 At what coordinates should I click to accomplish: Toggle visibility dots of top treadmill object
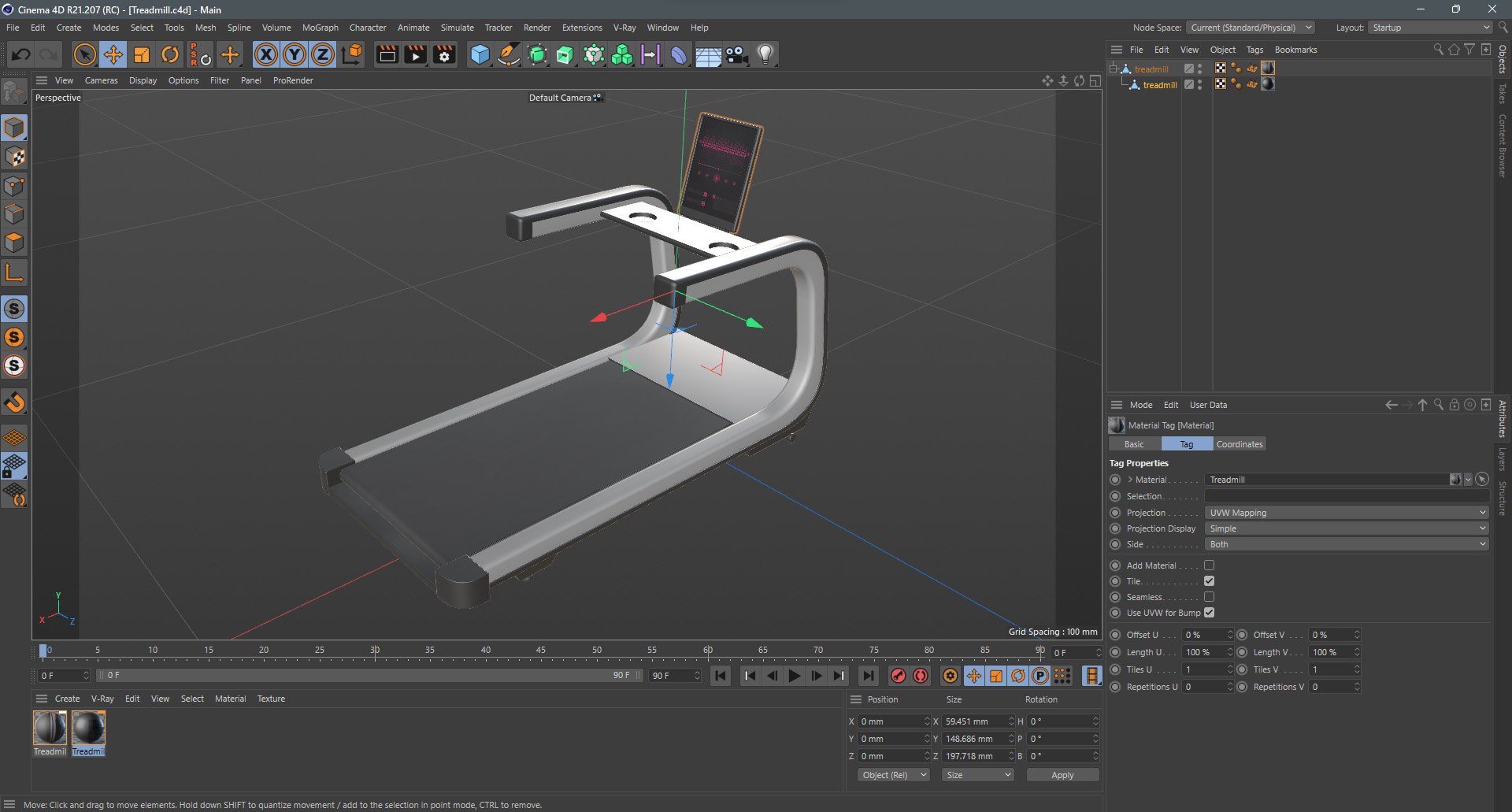click(1199, 69)
